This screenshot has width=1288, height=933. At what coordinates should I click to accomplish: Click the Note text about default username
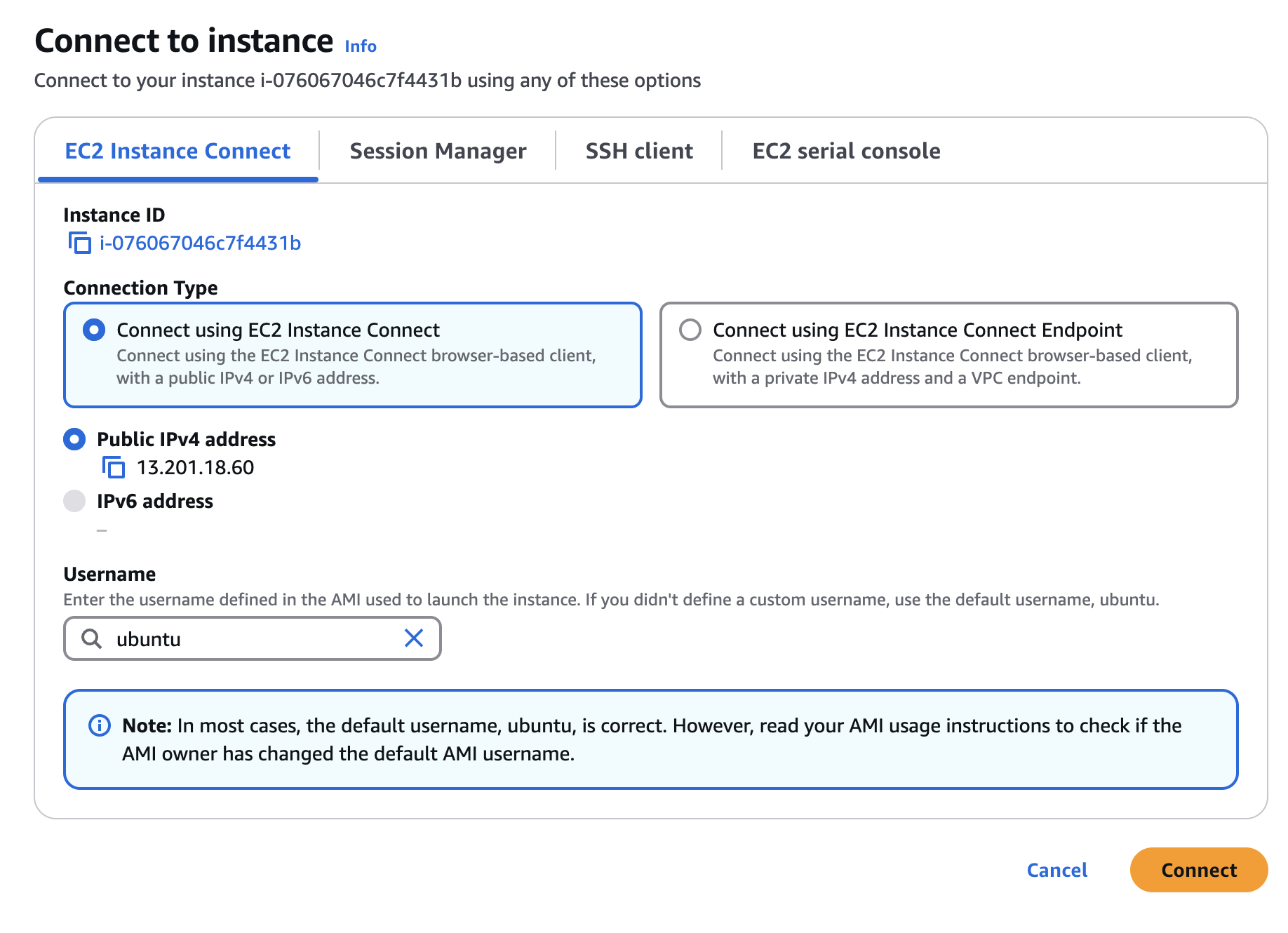652,739
